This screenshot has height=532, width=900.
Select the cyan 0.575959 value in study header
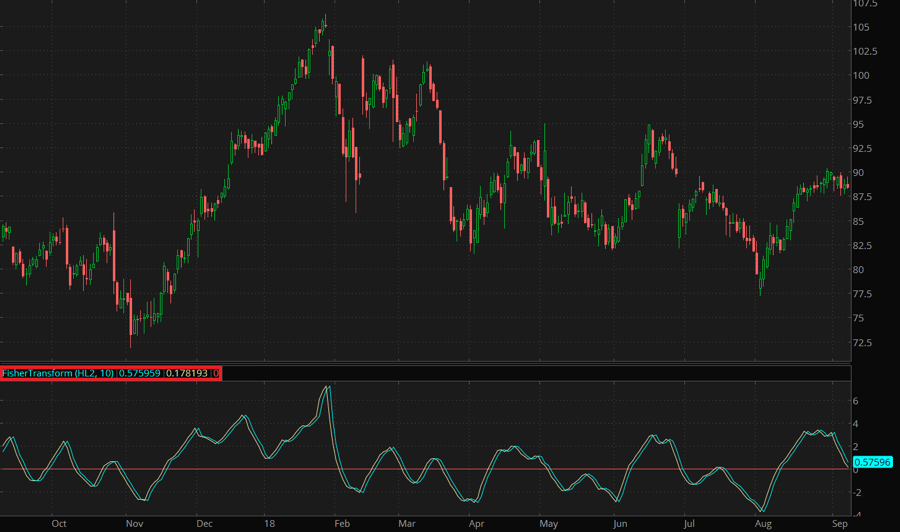[x=141, y=373]
